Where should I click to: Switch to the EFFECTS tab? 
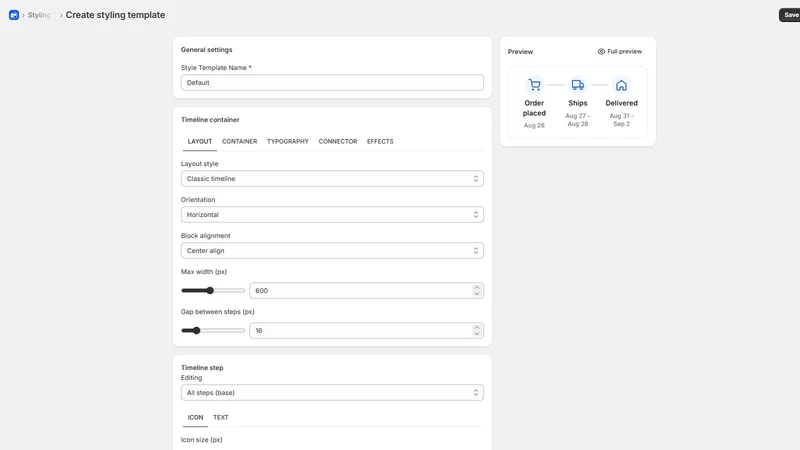pyautogui.click(x=380, y=141)
